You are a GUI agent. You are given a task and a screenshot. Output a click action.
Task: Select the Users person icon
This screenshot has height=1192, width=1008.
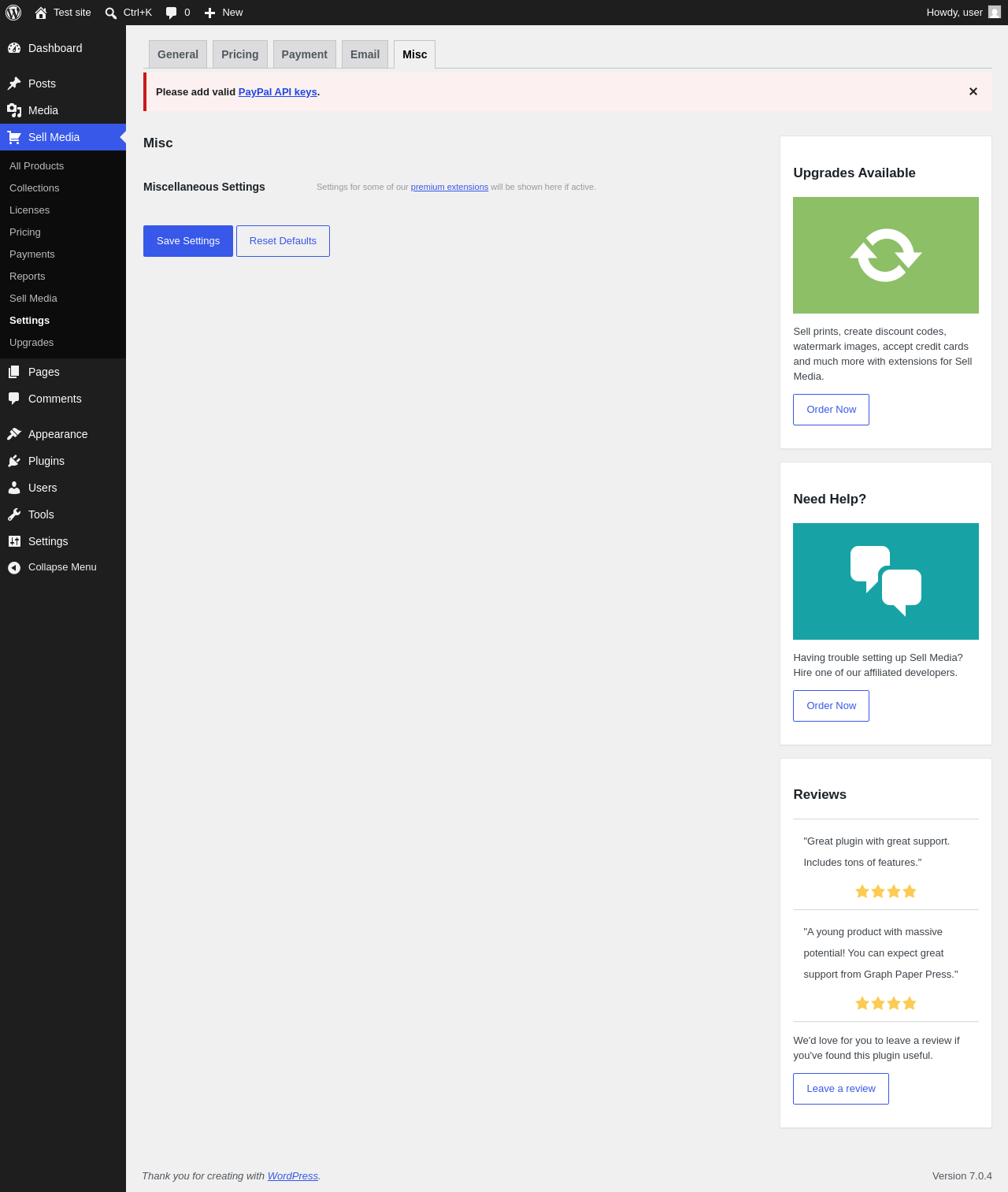click(x=14, y=488)
